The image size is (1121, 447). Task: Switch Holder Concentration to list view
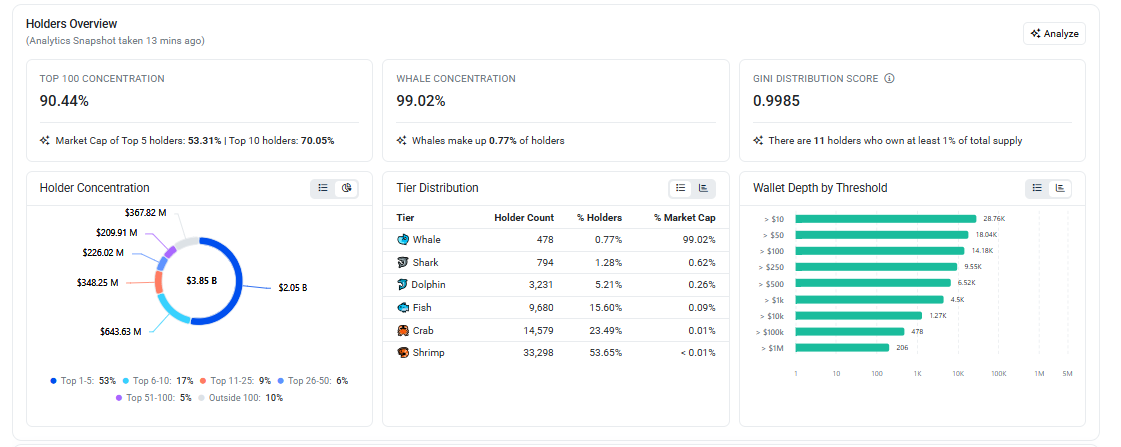323,188
